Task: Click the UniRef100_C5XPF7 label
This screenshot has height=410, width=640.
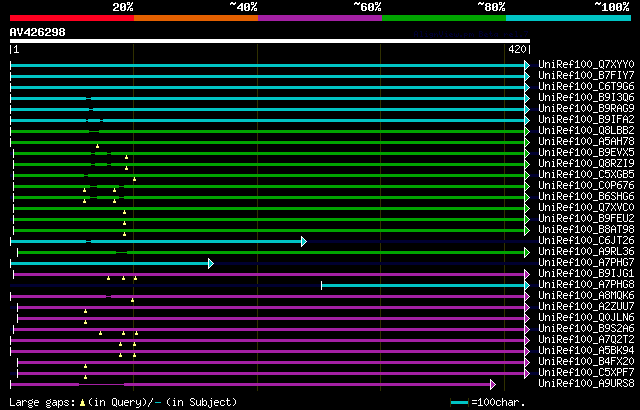Action: point(586,373)
